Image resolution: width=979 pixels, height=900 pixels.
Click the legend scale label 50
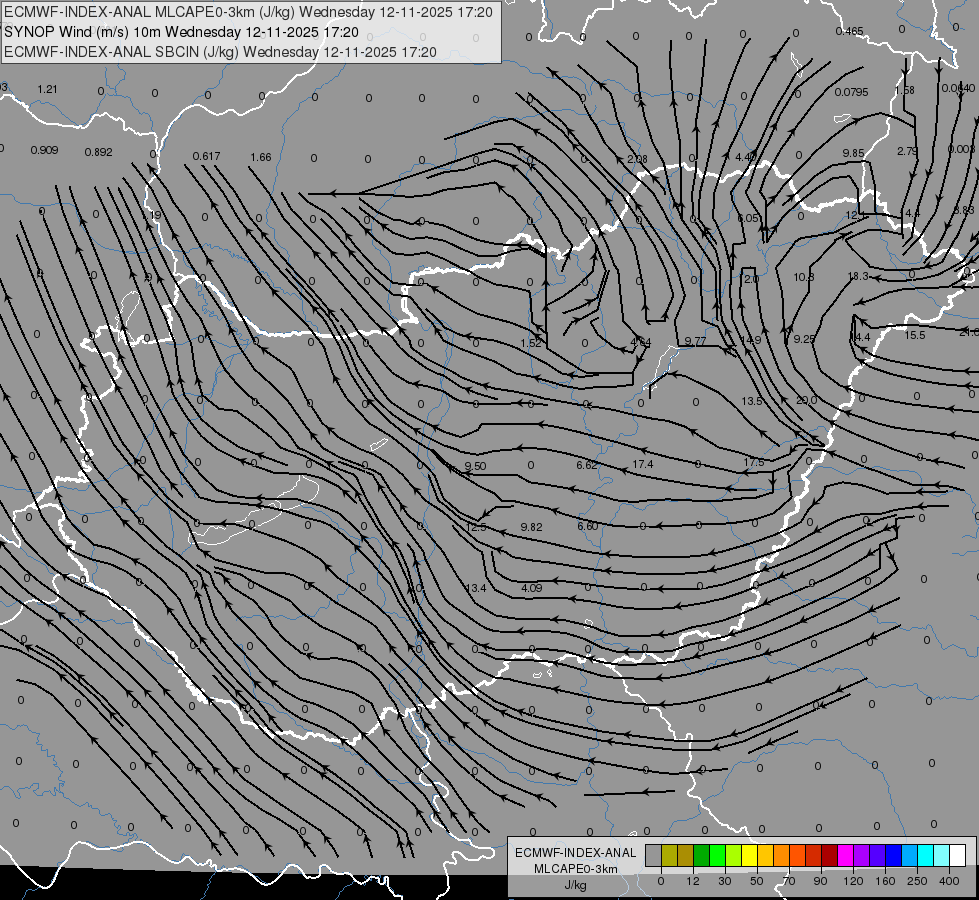click(x=757, y=881)
